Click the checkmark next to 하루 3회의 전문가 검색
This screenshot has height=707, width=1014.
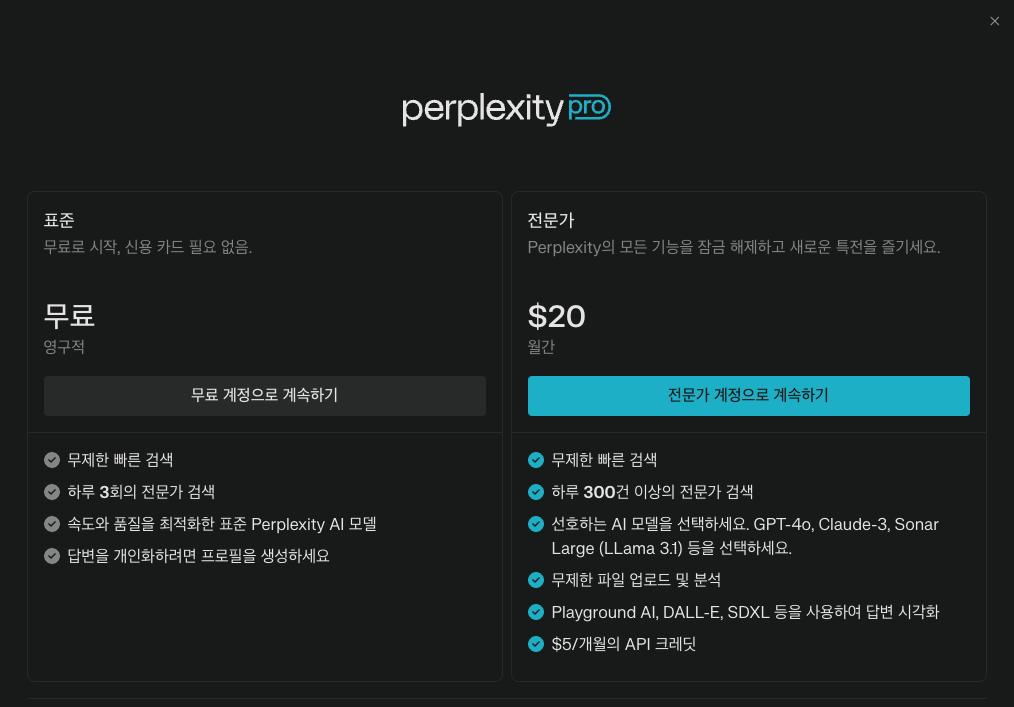click(51, 492)
